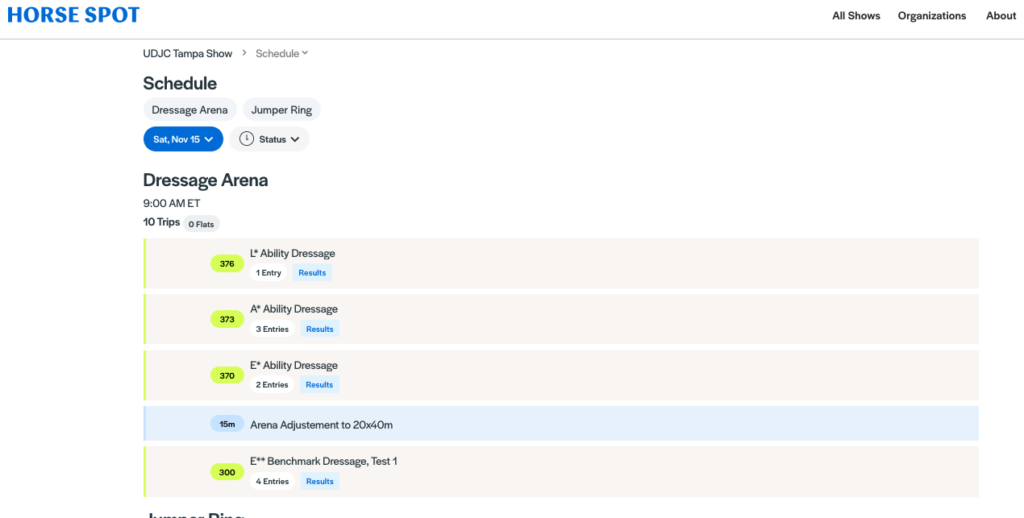Click the 300 class number badge
This screenshot has height=518, width=1024.
tap(227, 472)
